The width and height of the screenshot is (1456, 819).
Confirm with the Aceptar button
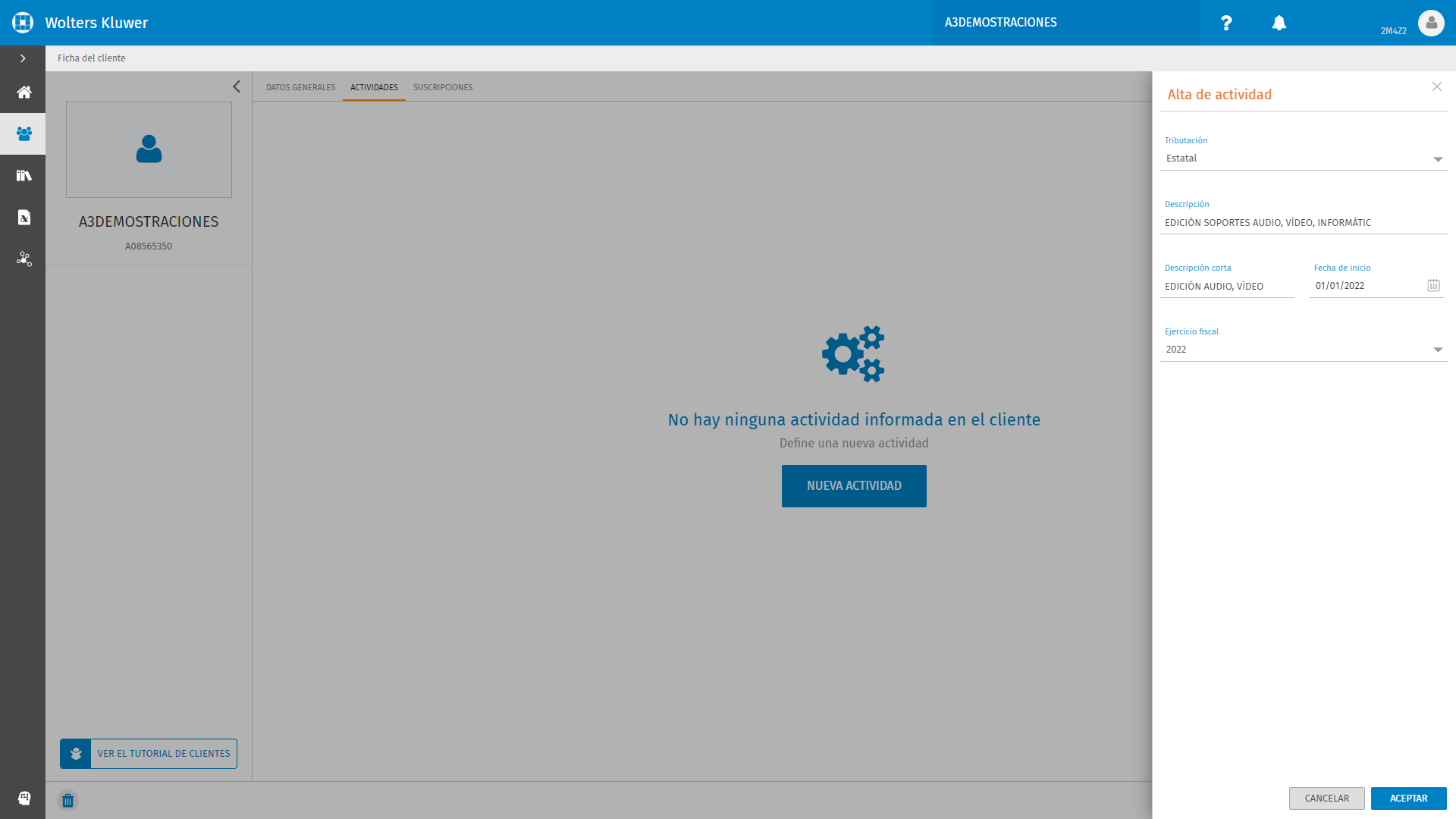(1408, 799)
